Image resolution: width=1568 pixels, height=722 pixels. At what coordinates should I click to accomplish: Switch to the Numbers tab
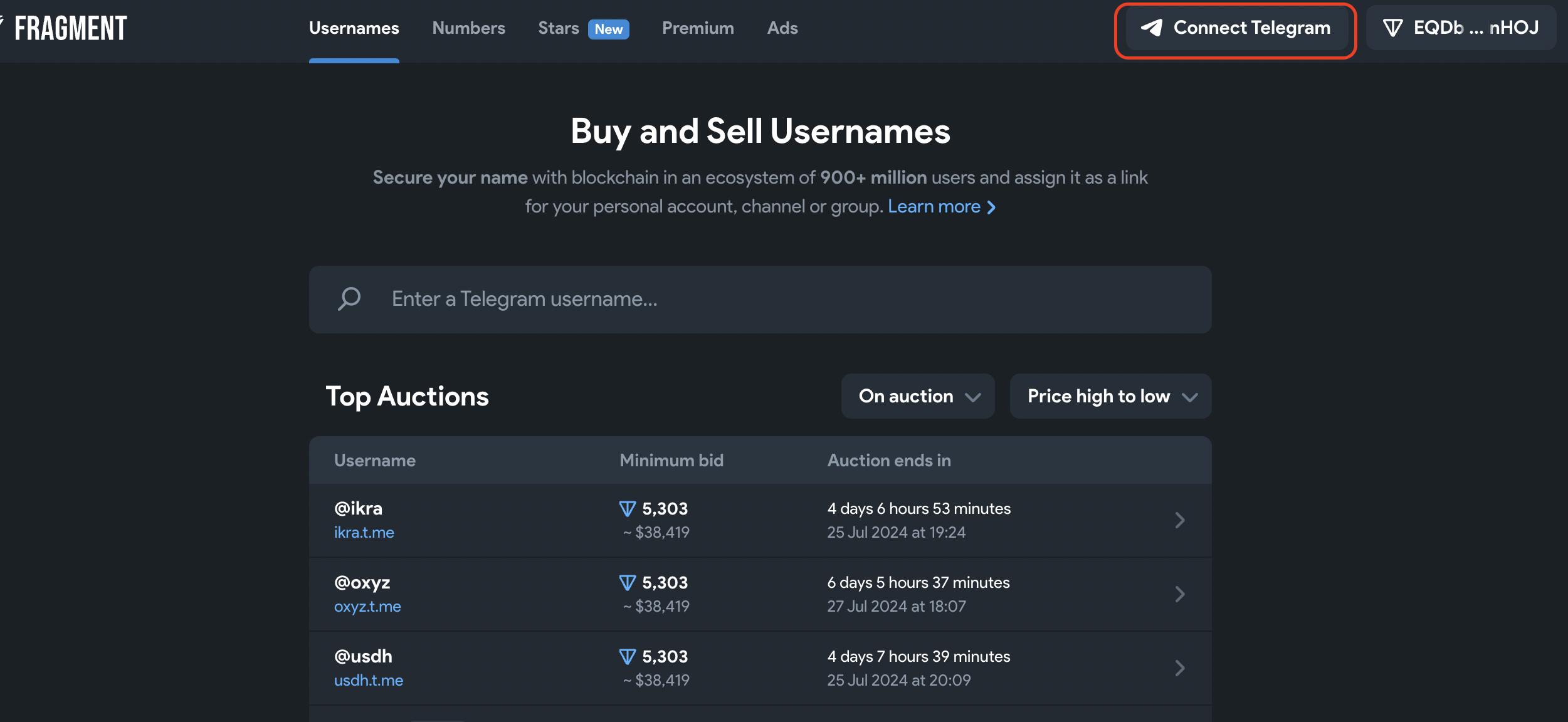coord(468,28)
